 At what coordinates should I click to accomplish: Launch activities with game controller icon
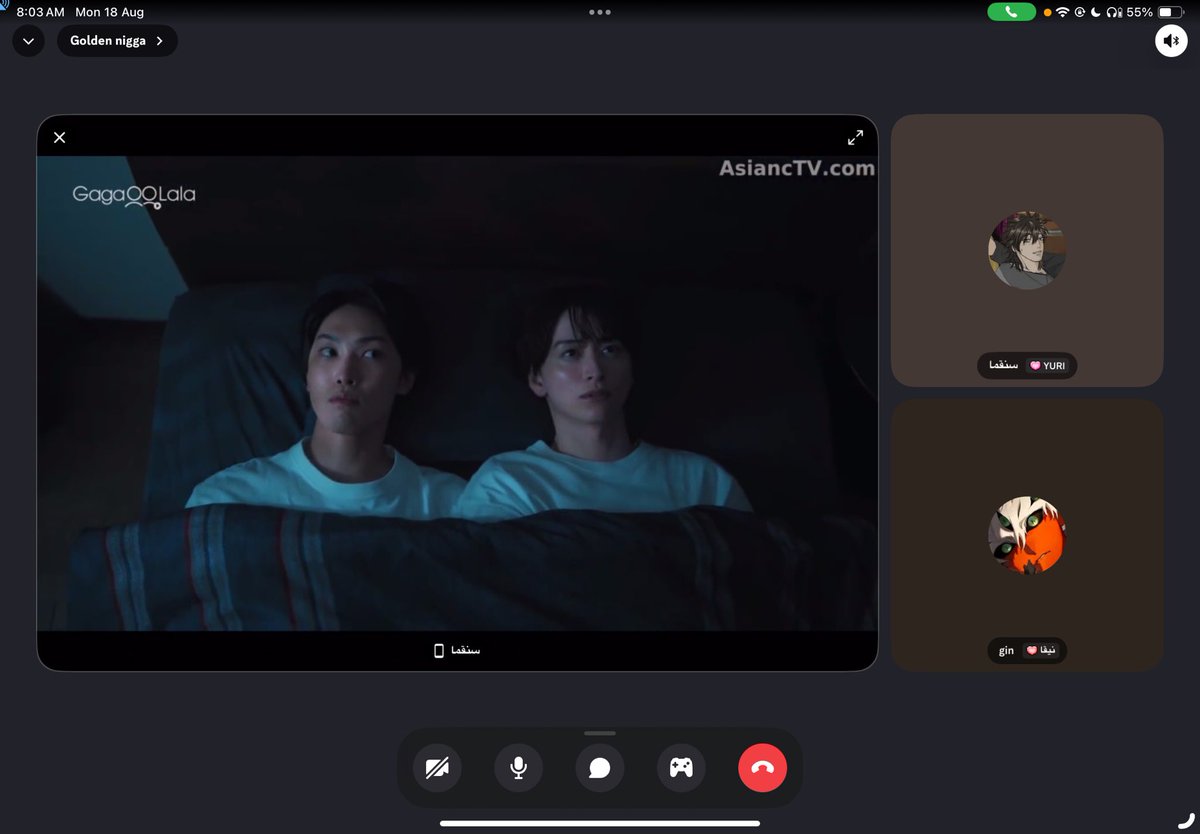point(681,768)
